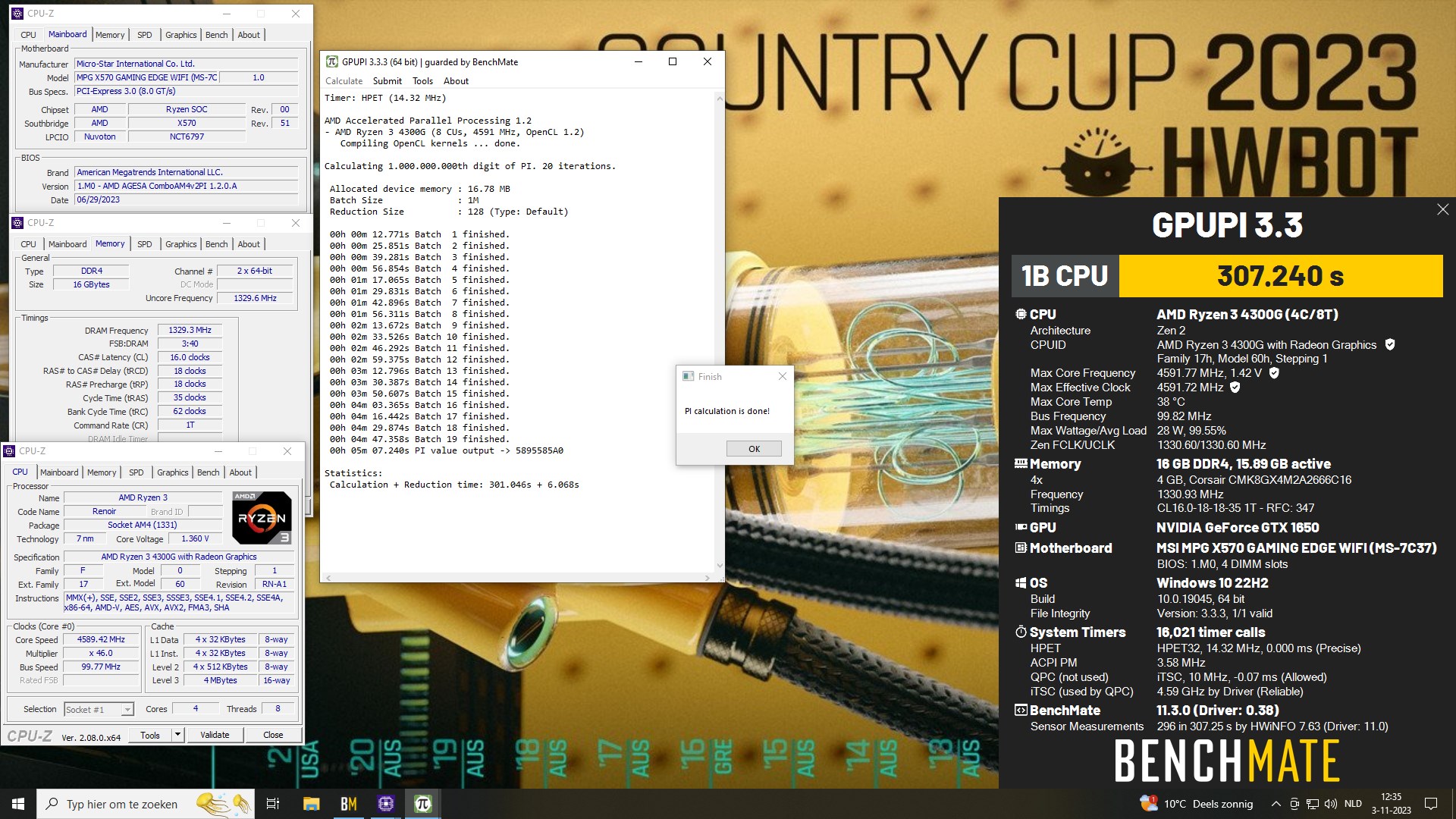Open the About tab in the processor CPU-Z window
The height and width of the screenshot is (819, 1456).
(x=240, y=472)
